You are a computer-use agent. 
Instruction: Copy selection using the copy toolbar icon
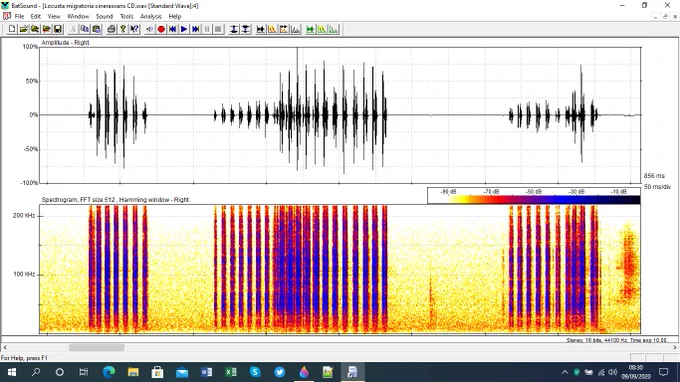pos(85,29)
